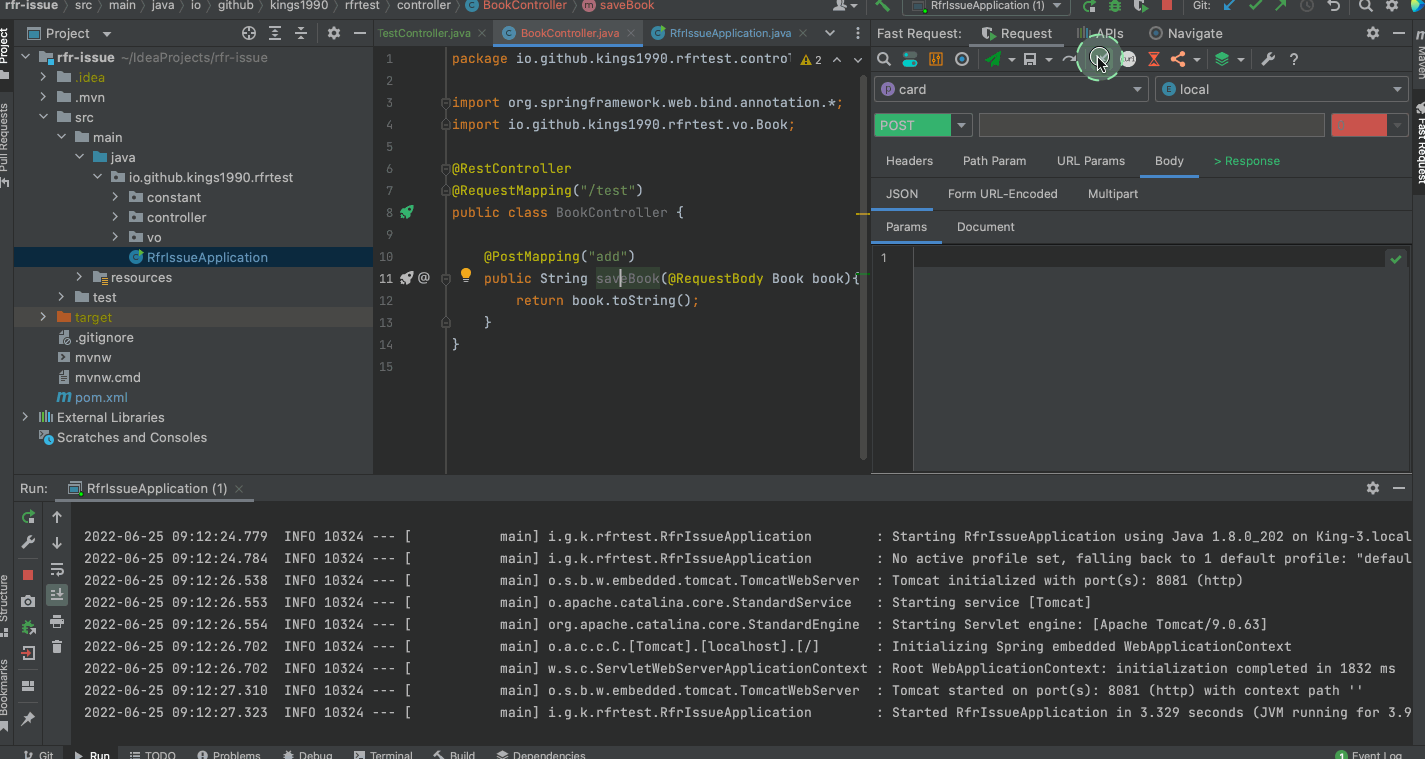Clear Run console with the trash icon
Screen dimensions: 1425x759
tap(57, 647)
